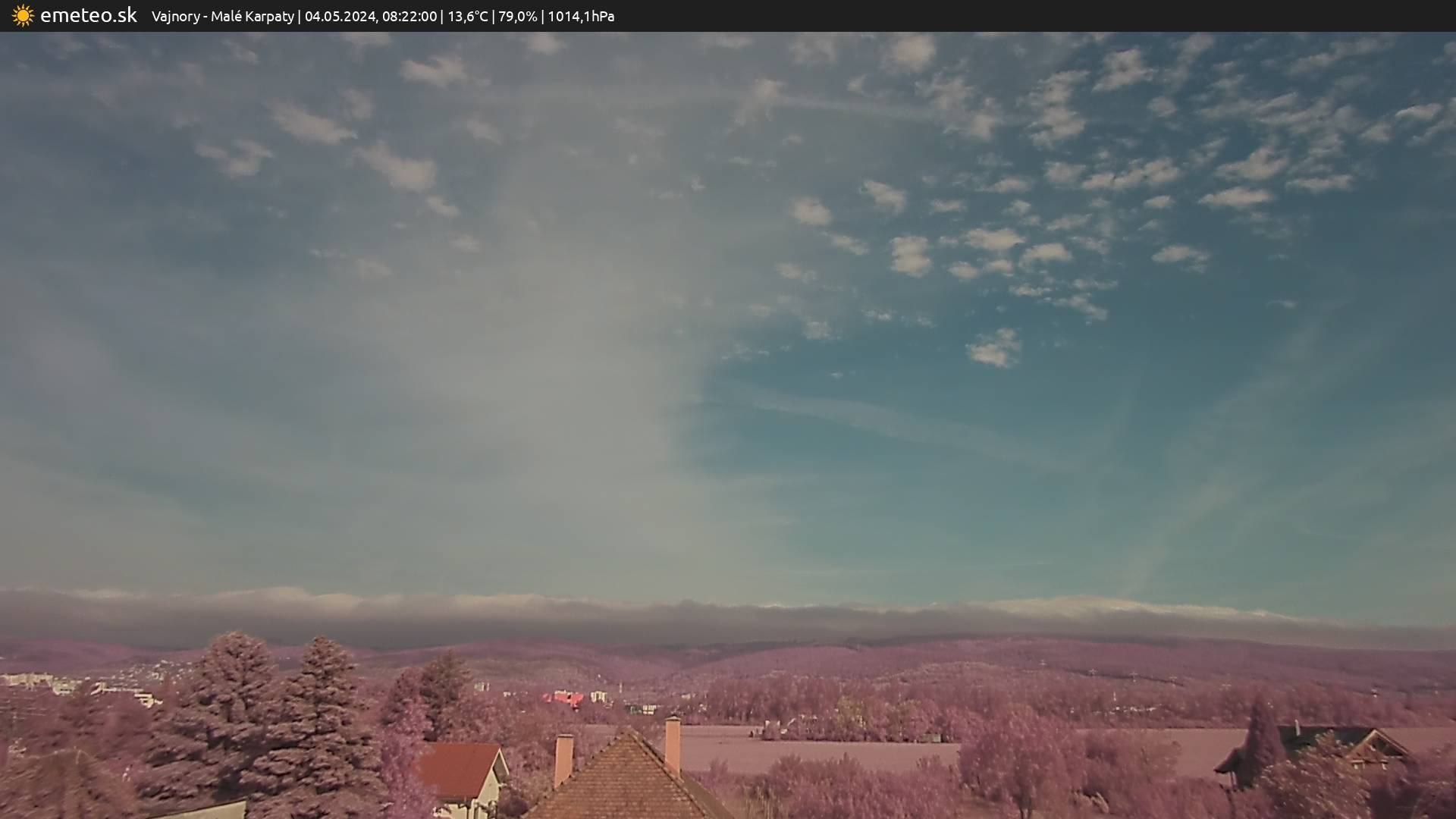Click the 79,0% humidity reading
Image resolution: width=1456 pixels, height=819 pixels.
coord(517,16)
